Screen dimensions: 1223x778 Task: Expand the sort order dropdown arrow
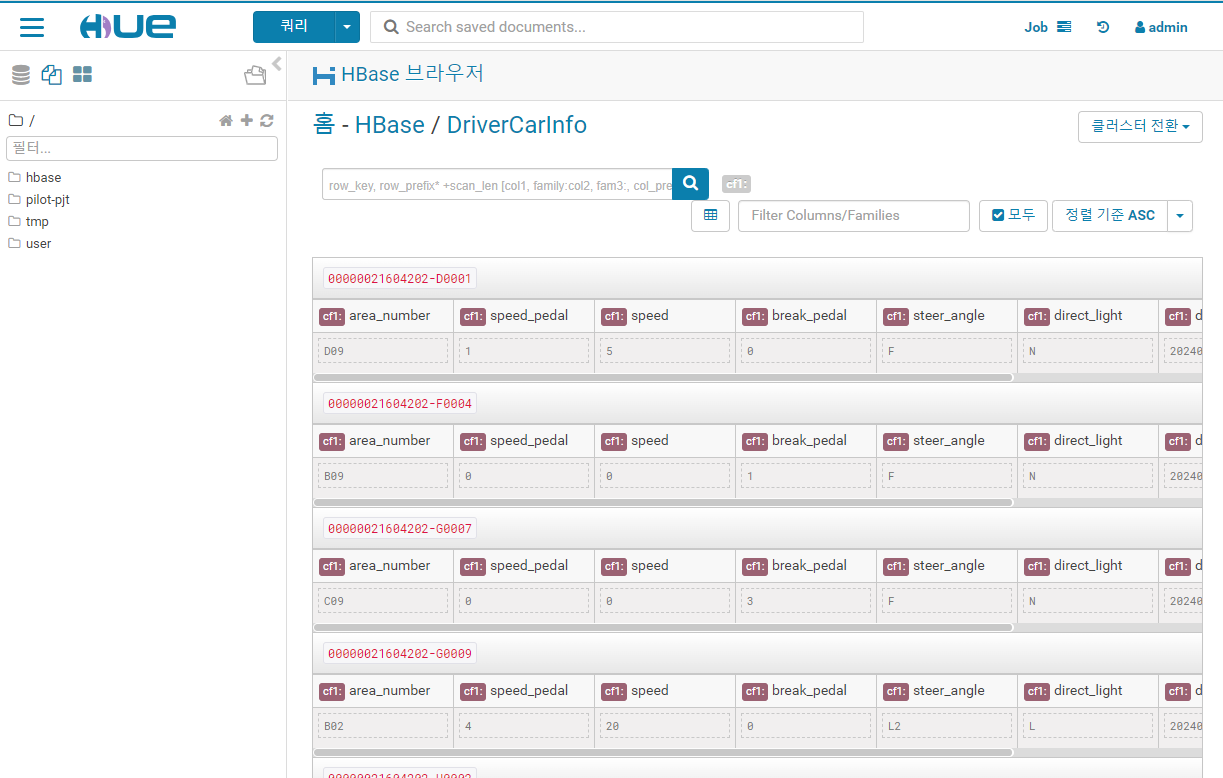pos(1180,215)
